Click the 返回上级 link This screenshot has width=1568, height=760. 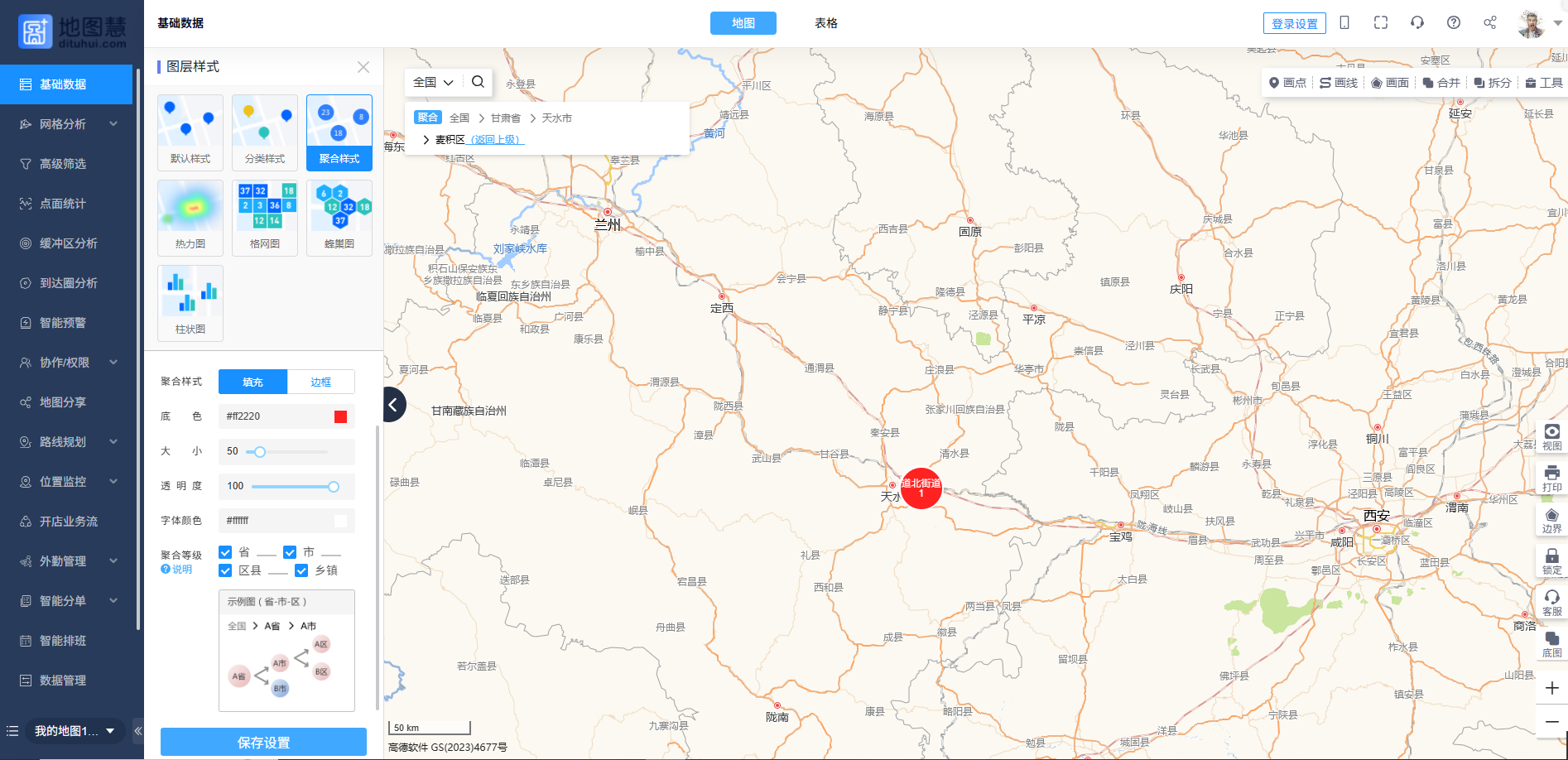(496, 140)
